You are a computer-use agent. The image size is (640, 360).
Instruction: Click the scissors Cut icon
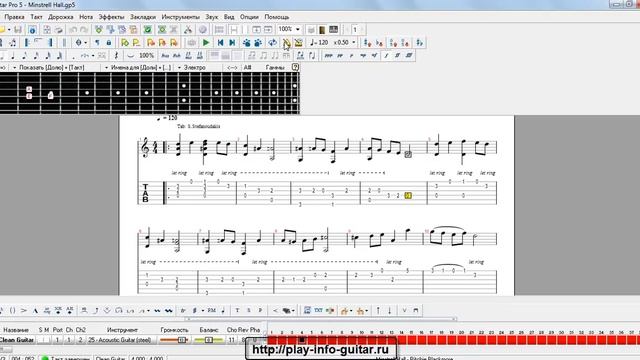188,29
